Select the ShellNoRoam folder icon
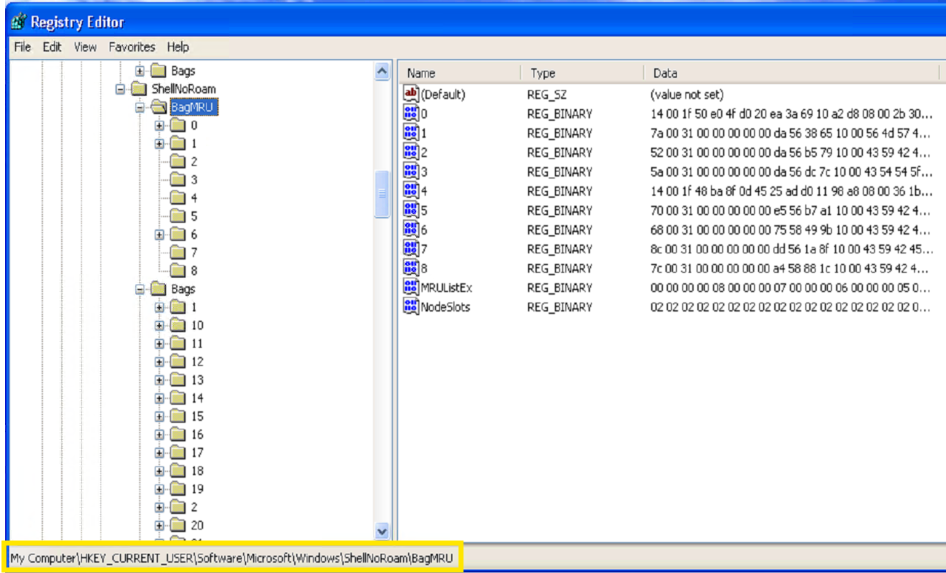 pos(139,89)
